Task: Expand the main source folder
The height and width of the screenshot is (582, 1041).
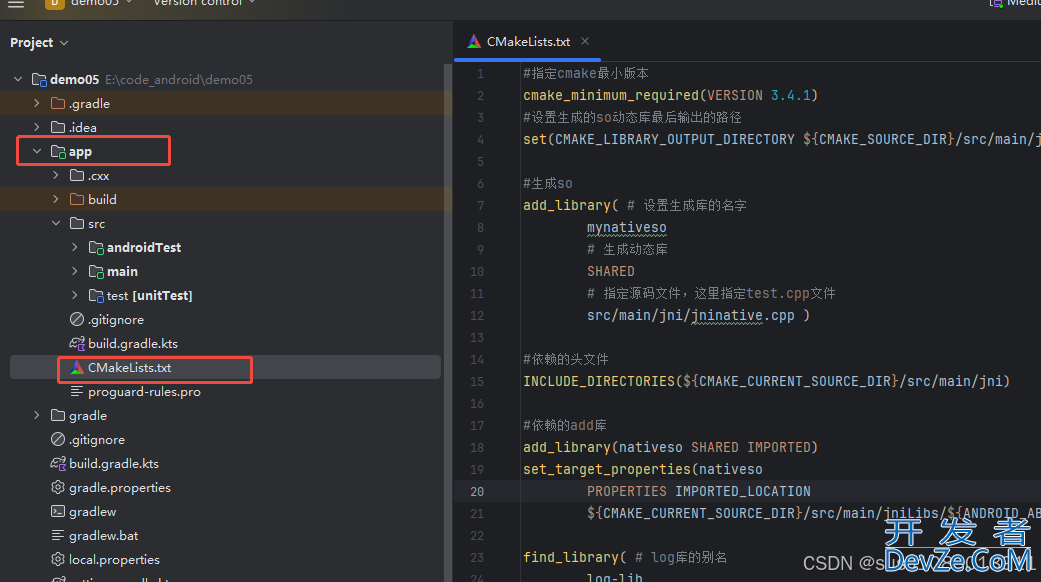Action: click(x=75, y=271)
